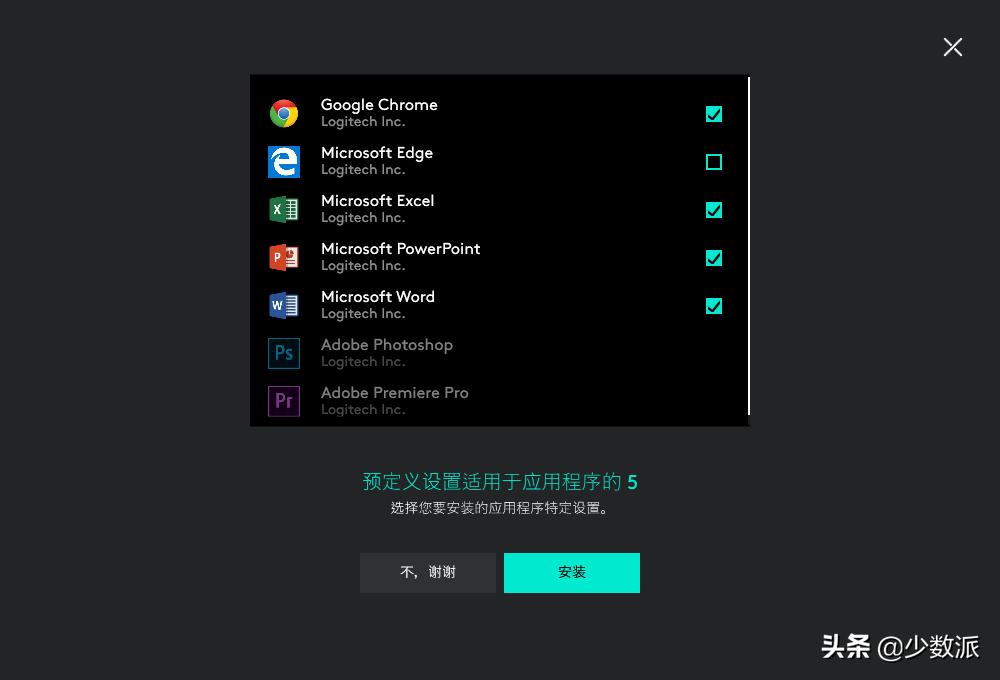
Task: Uncheck the Microsoft Word checkbox
Action: click(x=714, y=306)
